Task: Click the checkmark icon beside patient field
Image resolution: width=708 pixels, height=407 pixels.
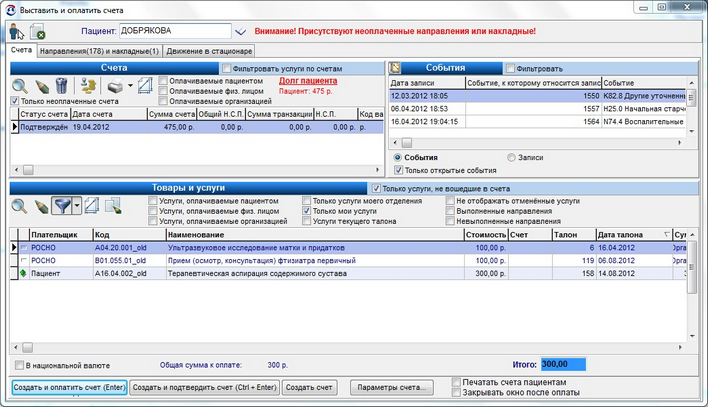Action: tap(240, 31)
